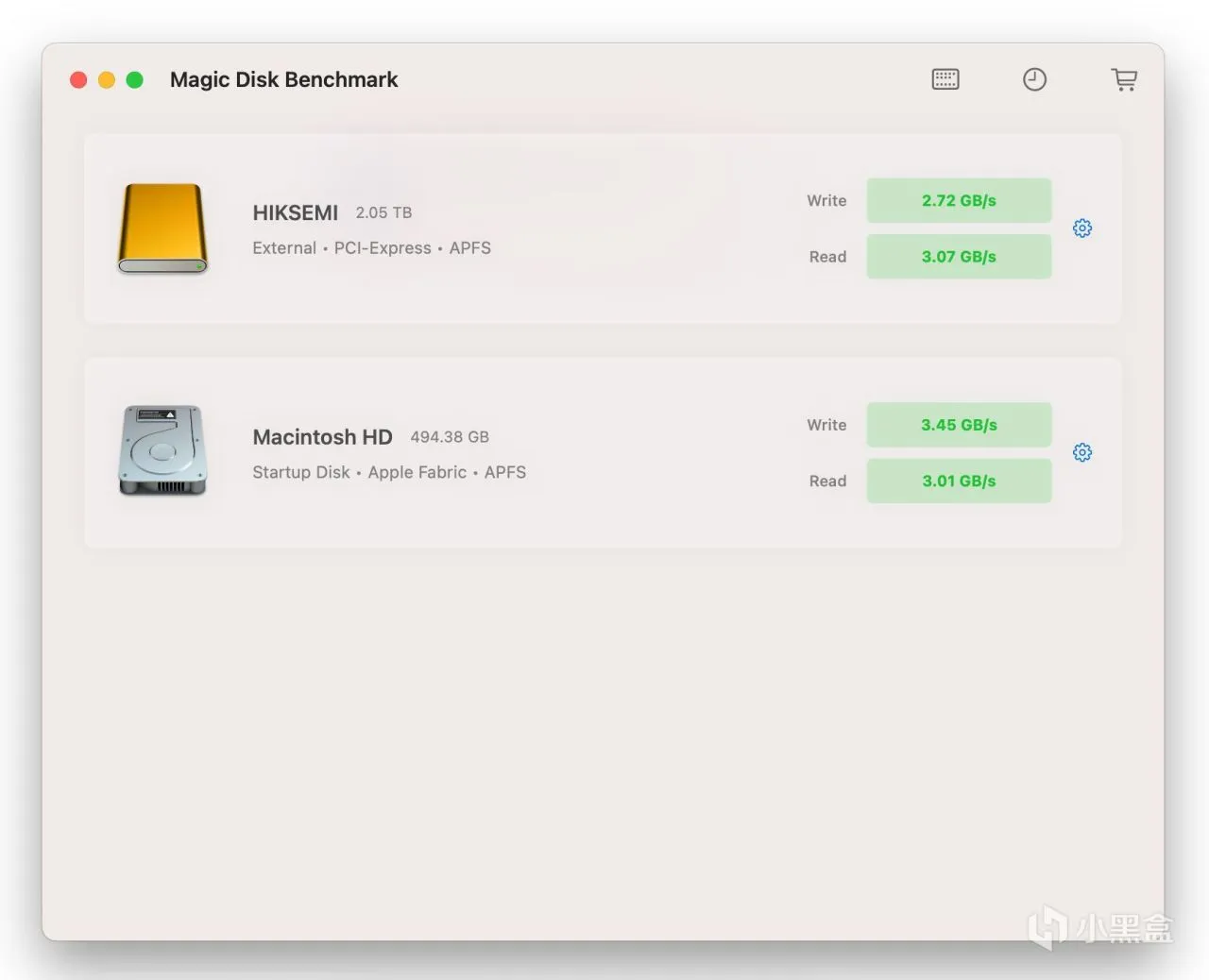
Task: Click the 494.38 GB capacity label
Action: 450,437
